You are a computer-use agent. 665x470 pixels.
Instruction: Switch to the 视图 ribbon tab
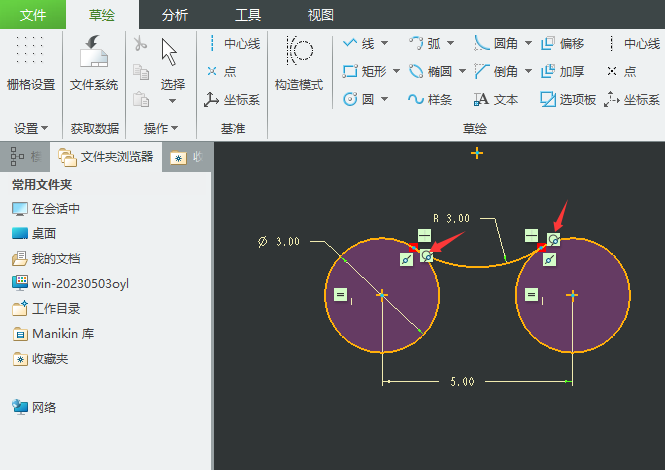coord(321,15)
